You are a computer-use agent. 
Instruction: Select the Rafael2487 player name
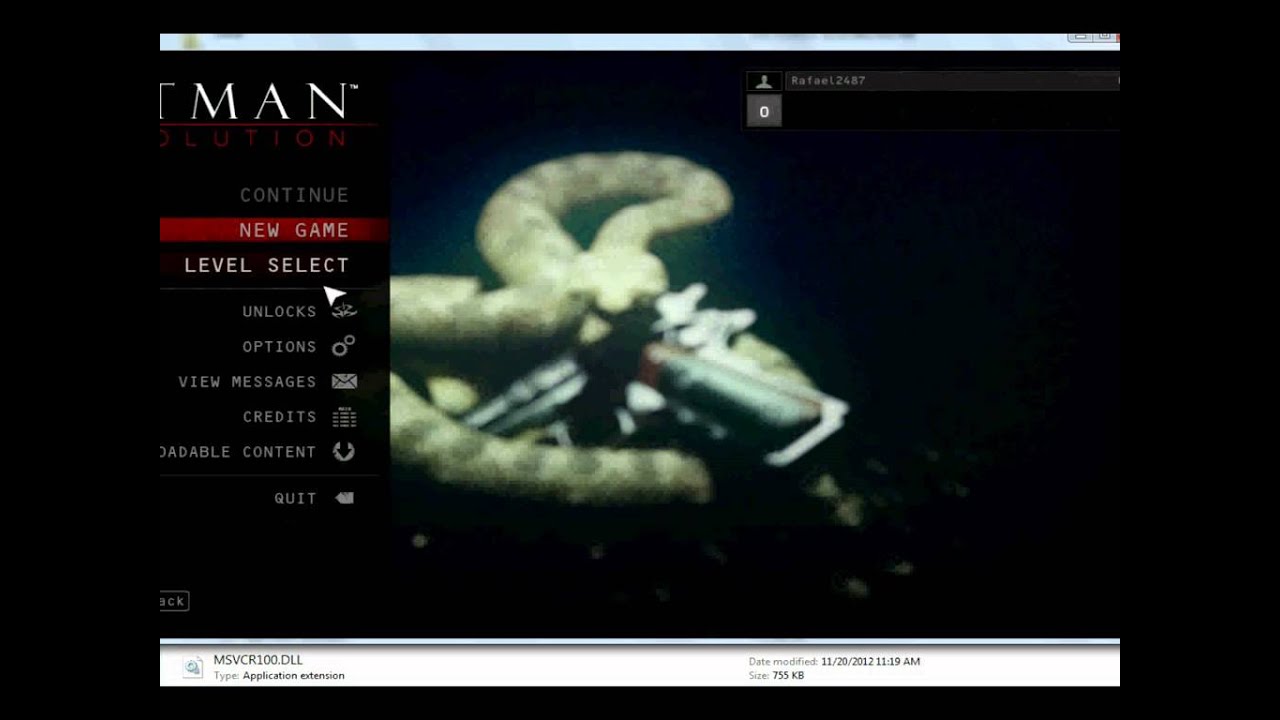[828, 81]
